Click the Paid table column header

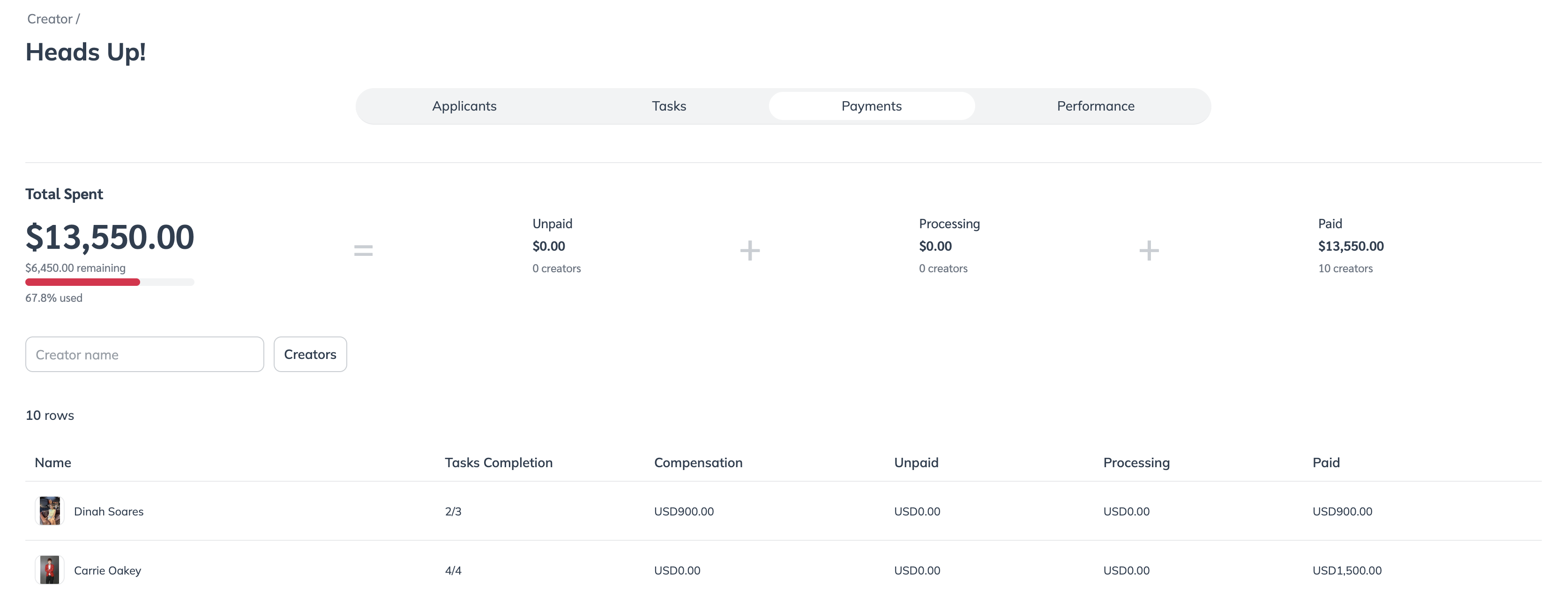coord(1326,463)
